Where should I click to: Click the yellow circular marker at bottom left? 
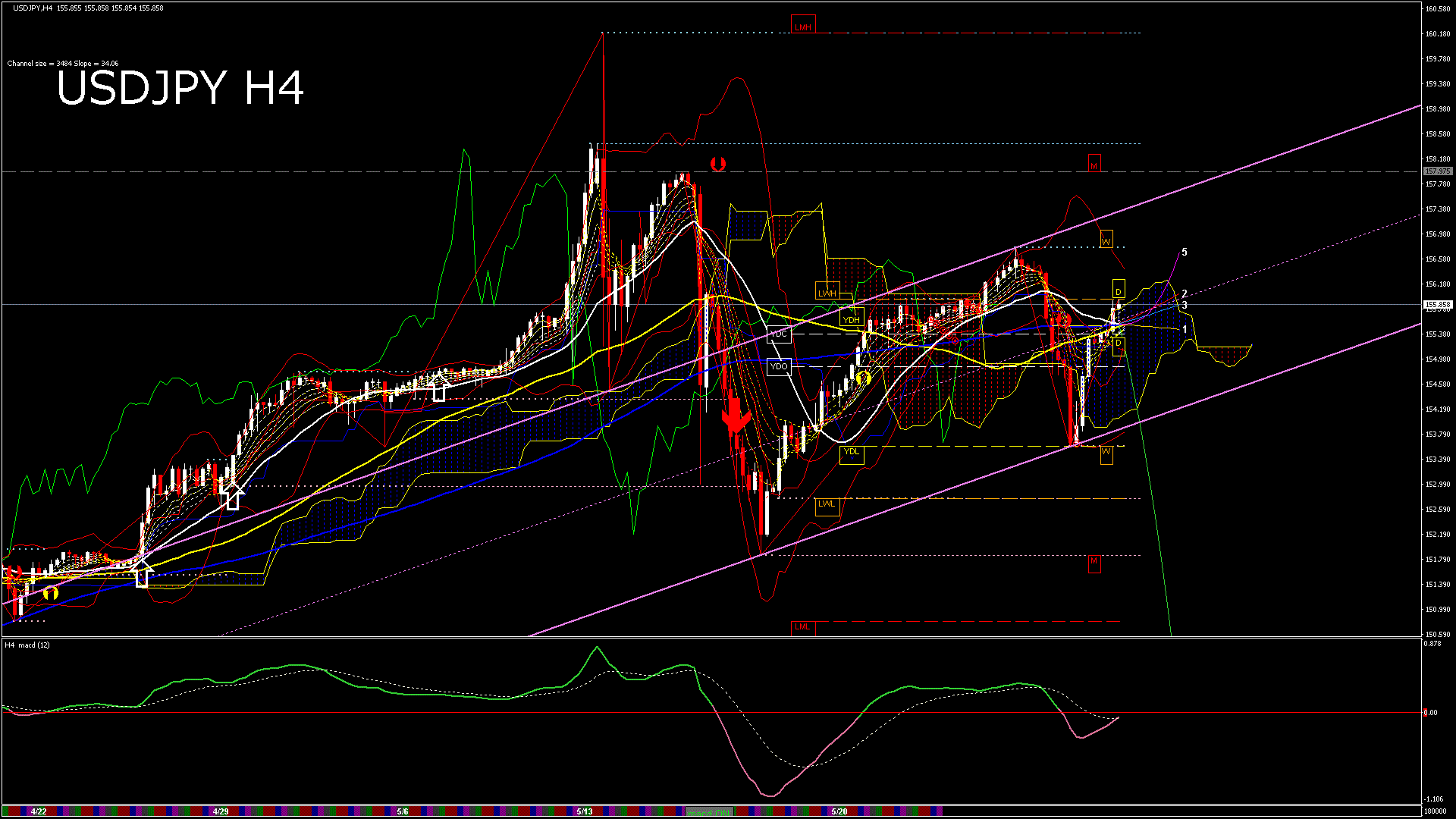pos(51,593)
